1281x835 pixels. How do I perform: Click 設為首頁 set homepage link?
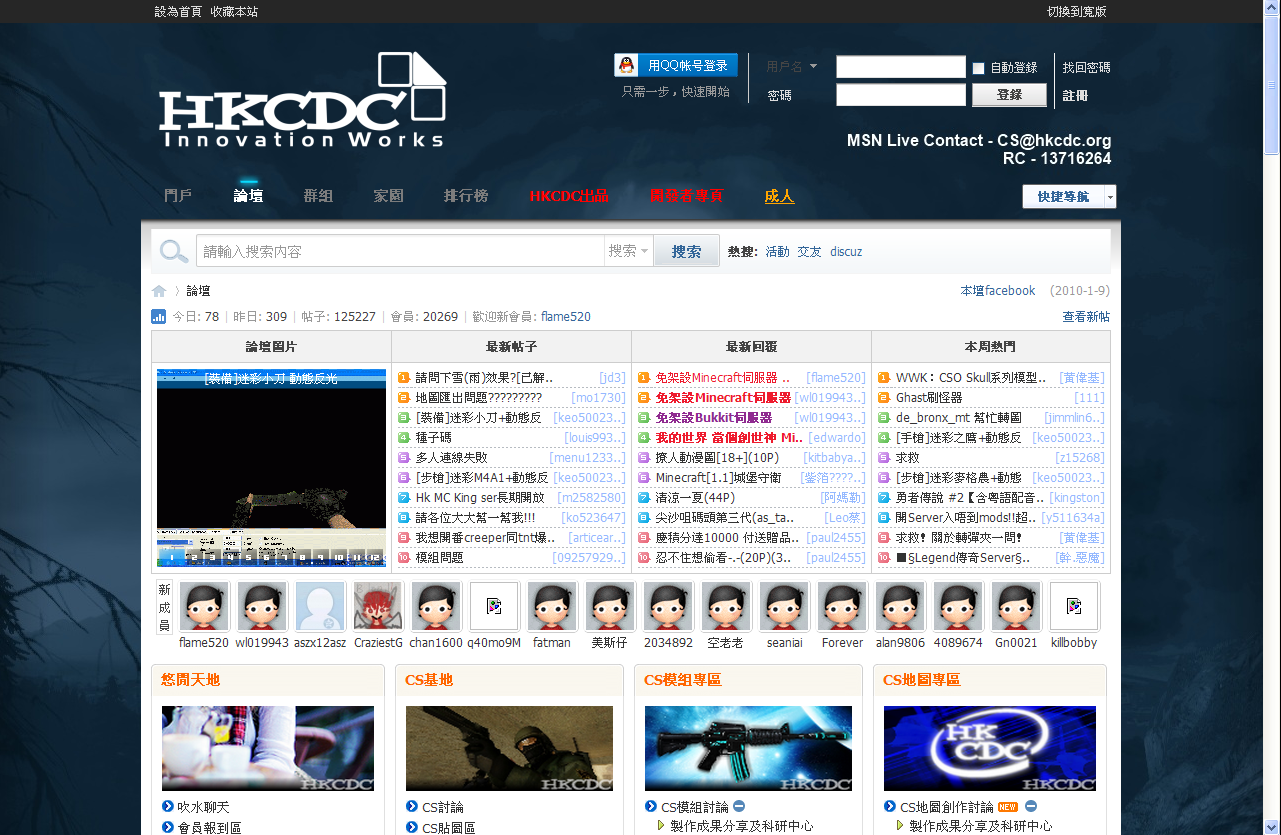[178, 12]
